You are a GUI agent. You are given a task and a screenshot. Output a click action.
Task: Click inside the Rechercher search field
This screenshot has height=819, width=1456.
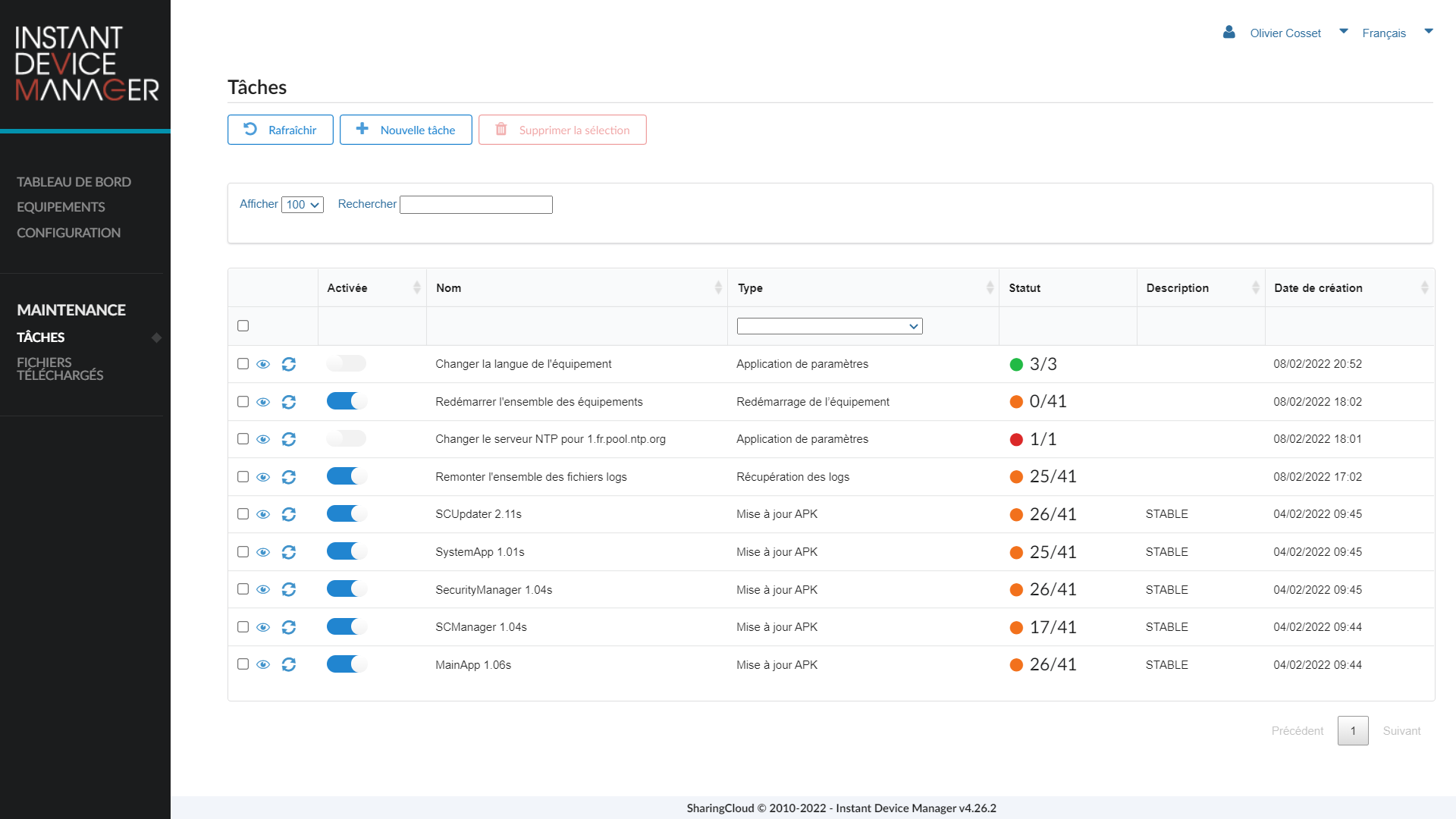point(475,204)
